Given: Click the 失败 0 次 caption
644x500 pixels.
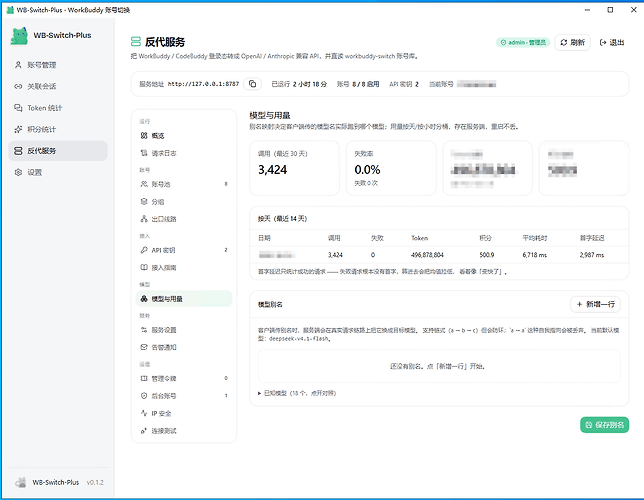Looking at the screenshot, I should tap(366, 183).
